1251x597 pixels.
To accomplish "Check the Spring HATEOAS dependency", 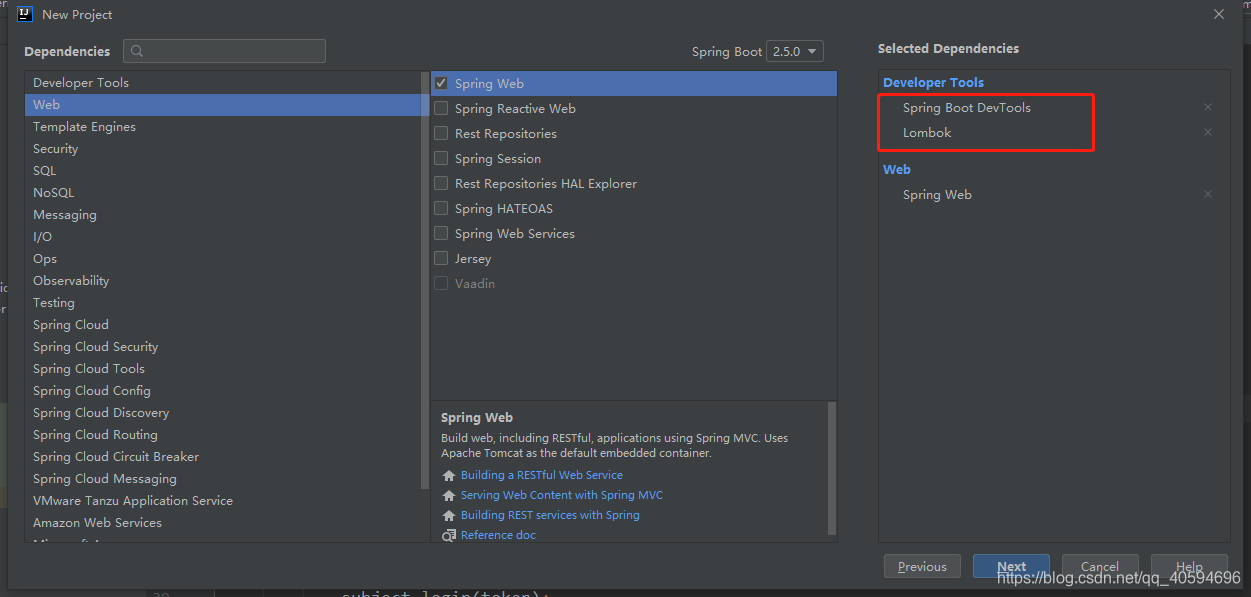I will (x=441, y=208).
